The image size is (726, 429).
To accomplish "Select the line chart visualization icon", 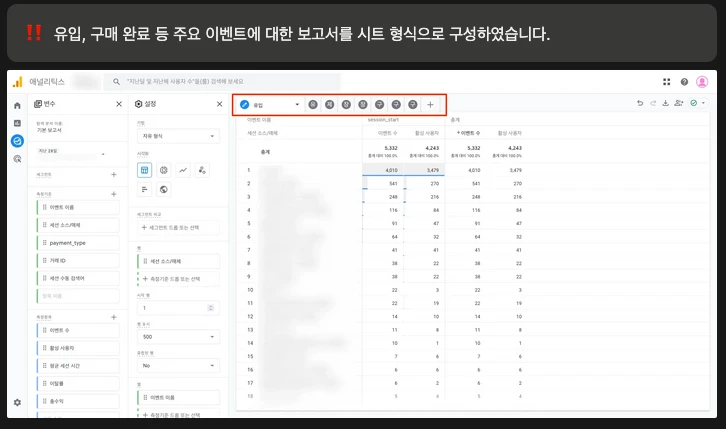I will (183, 170).
